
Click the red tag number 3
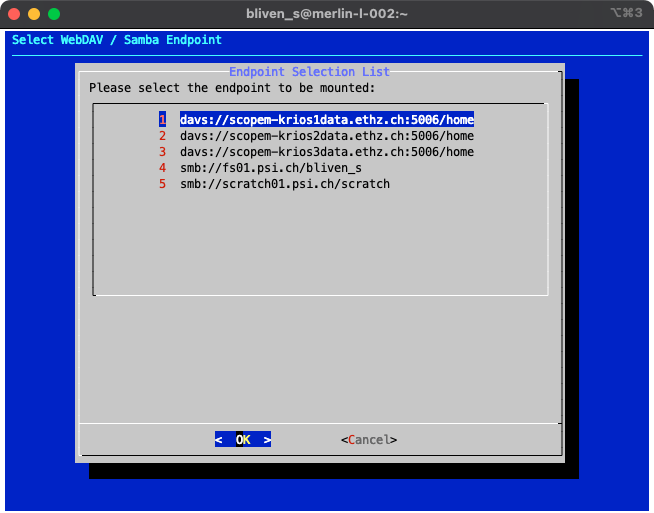[x=162, y=152]
